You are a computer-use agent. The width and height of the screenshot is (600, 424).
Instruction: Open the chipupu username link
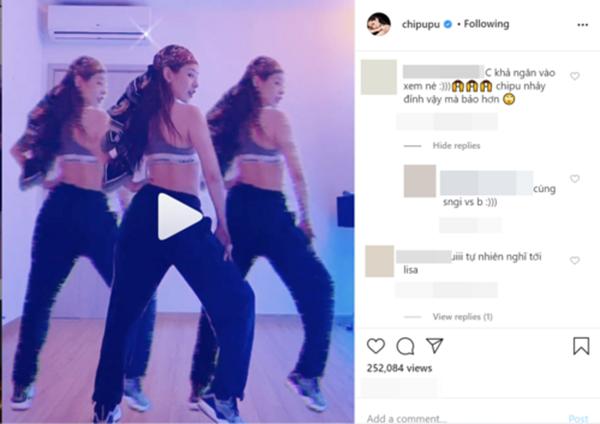click(x=421, y=24)
